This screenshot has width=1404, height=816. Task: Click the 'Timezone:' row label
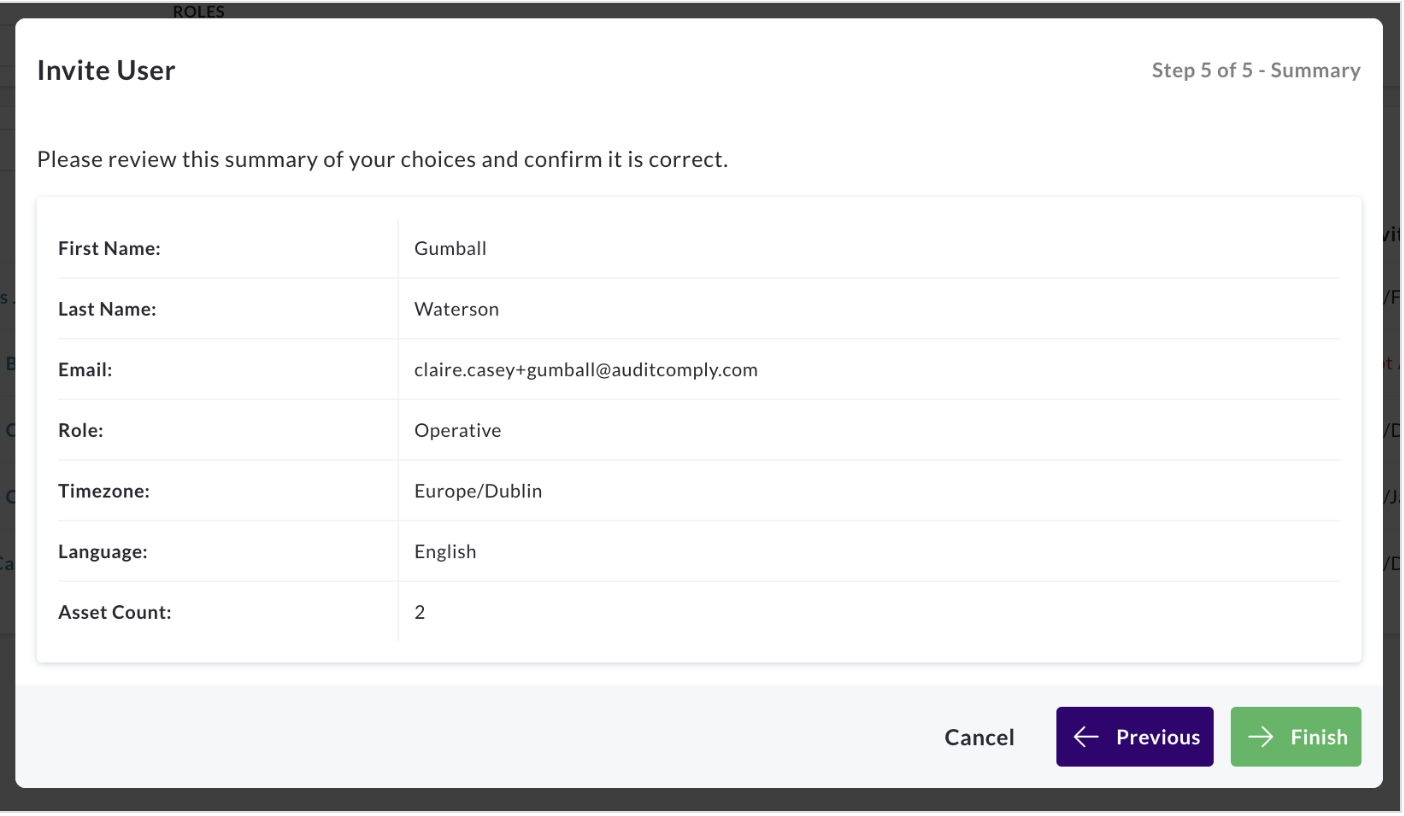[104, 492]
